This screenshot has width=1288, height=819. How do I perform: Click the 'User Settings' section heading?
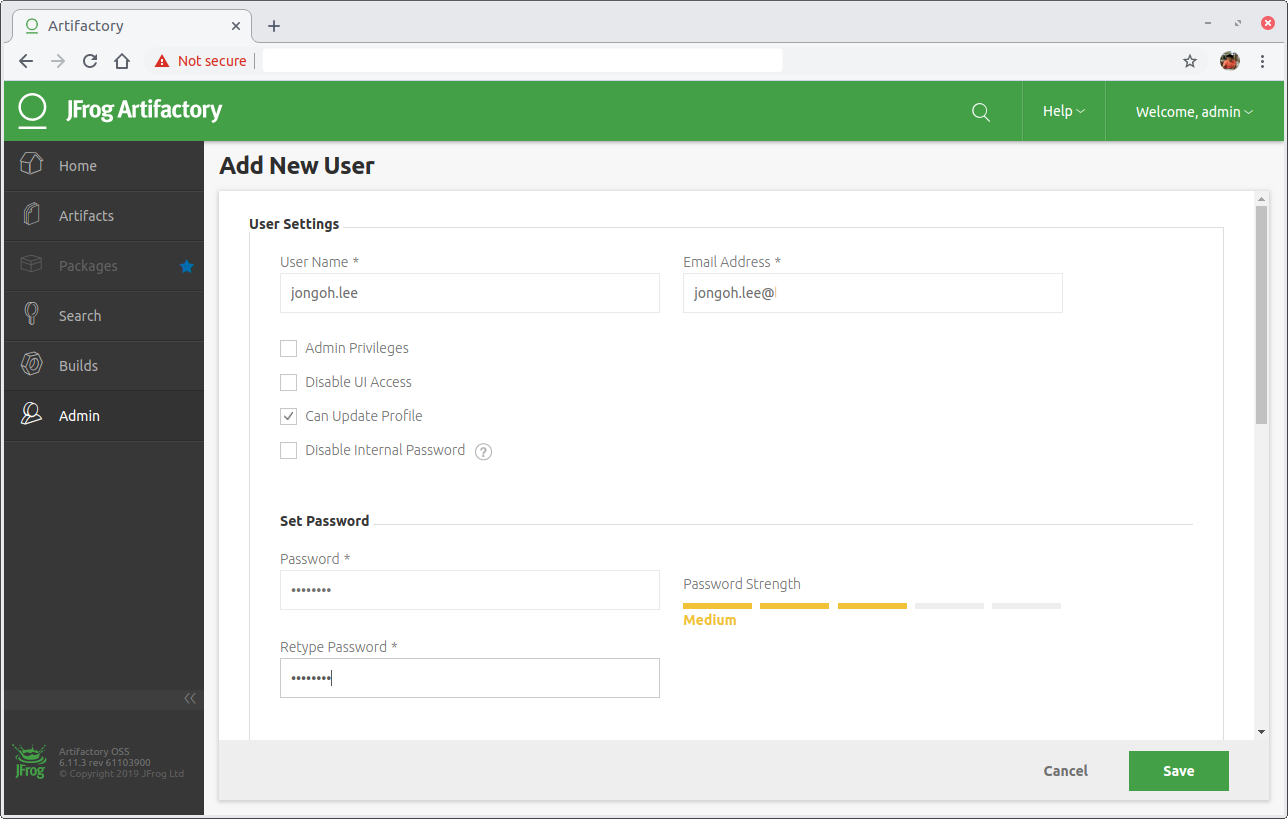tap(294, 224)
